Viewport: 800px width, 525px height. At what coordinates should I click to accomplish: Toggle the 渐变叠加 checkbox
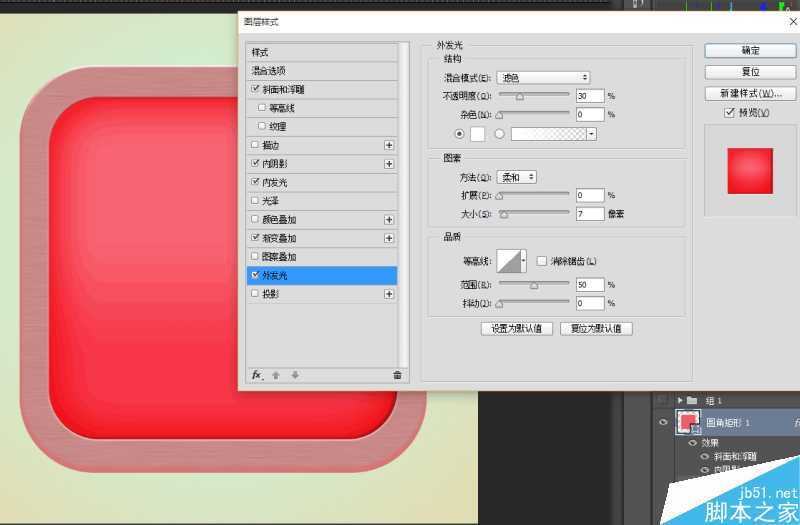pos(256,238)
